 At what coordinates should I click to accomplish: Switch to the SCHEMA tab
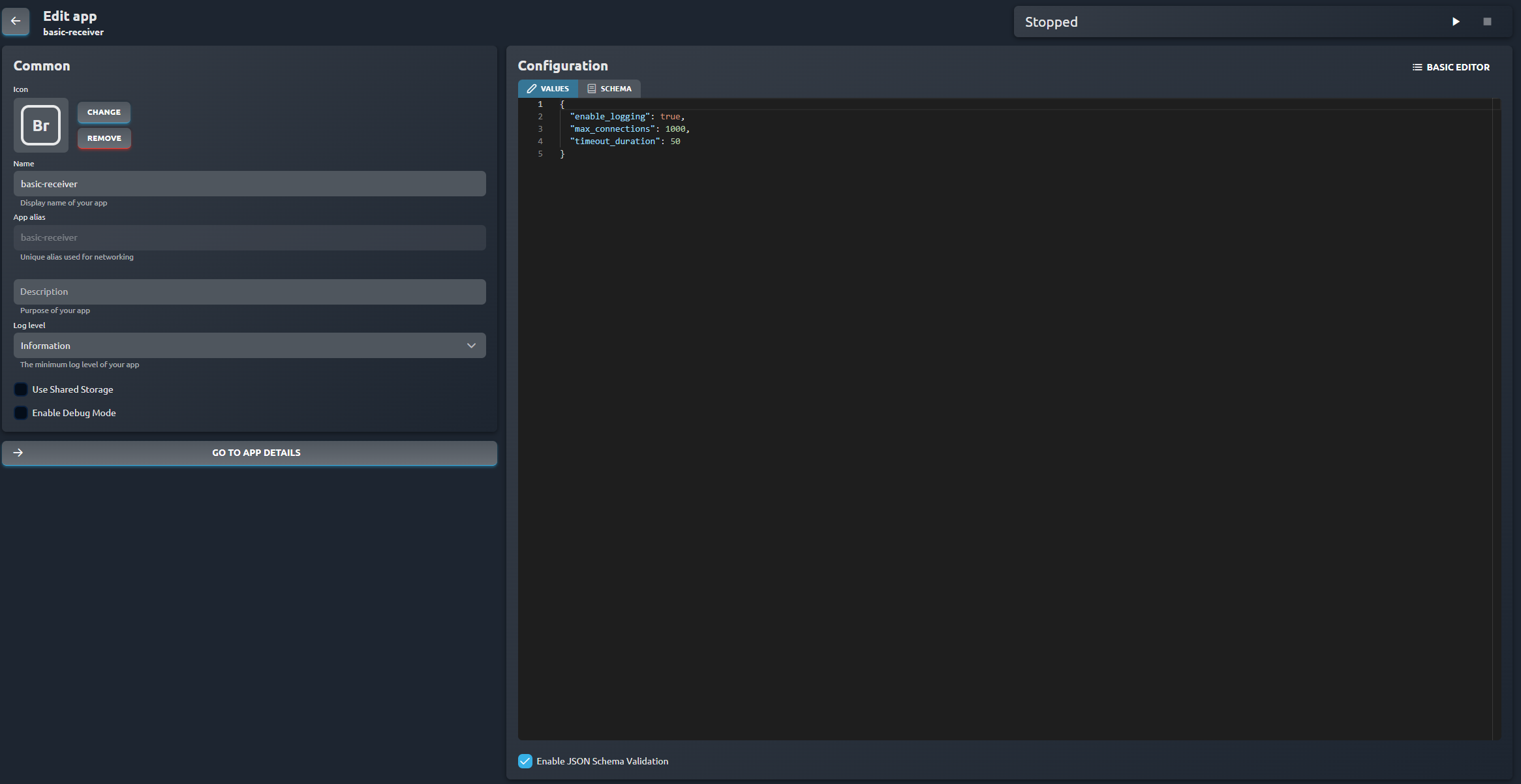(609, 89)
